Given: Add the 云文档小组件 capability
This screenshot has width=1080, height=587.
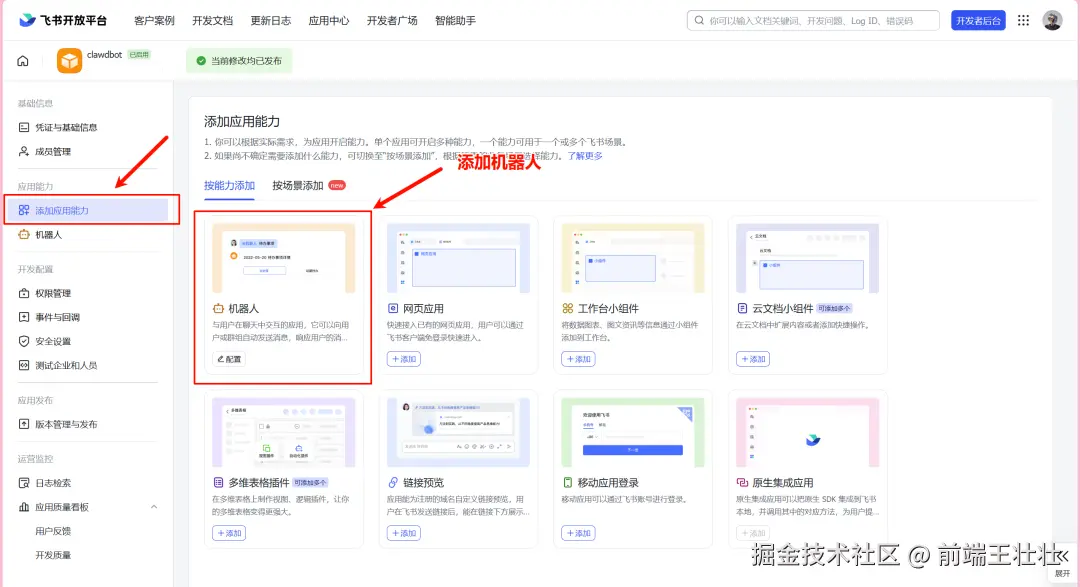Looking at the screenshot, I should (753, 359).
